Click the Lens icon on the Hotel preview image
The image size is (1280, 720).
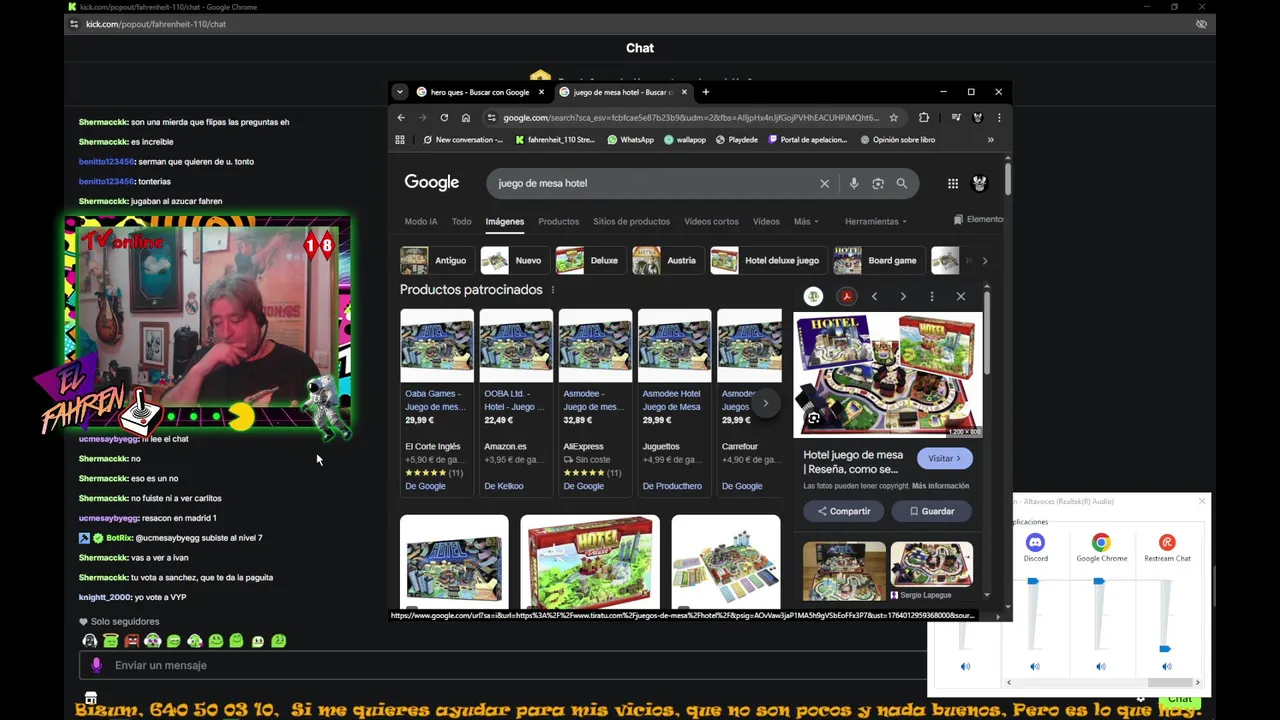point(814,418)
